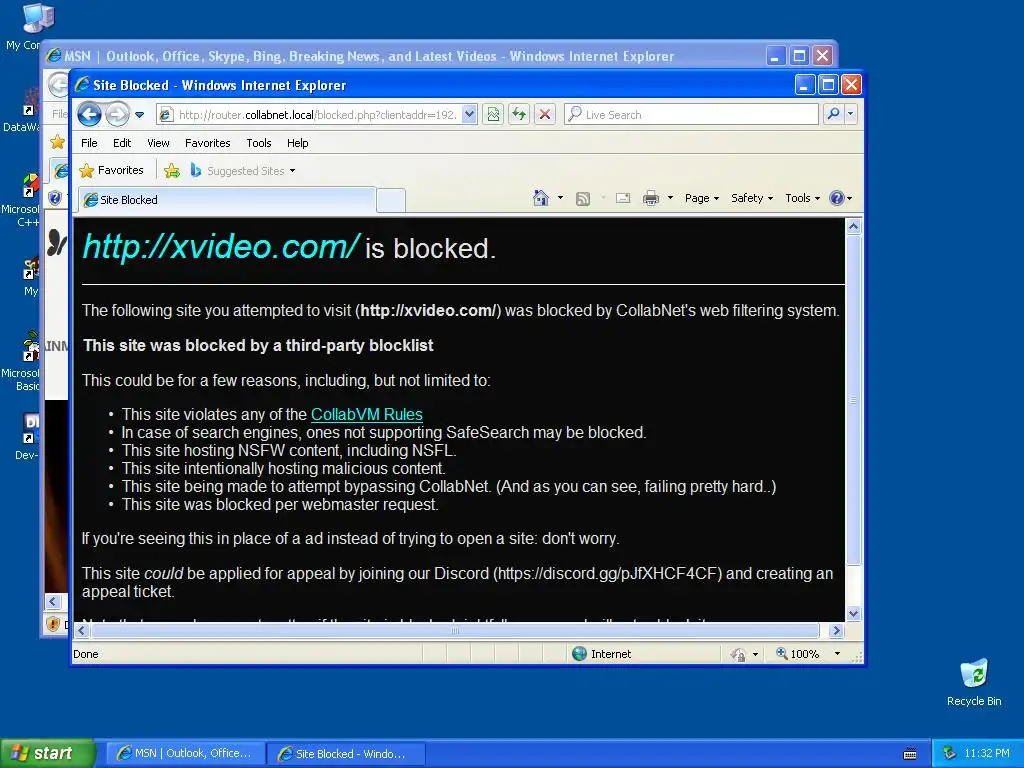Viewport: 1024px width, 768px height.
Task: Click the http://xvideo.com/ heading text
Action: pos(221,247)
